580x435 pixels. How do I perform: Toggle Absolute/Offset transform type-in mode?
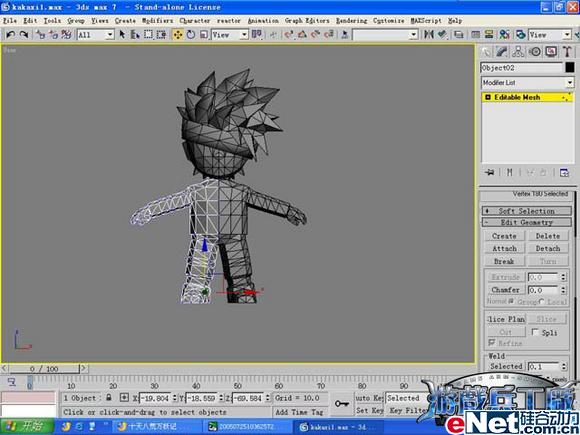[124, 398]
